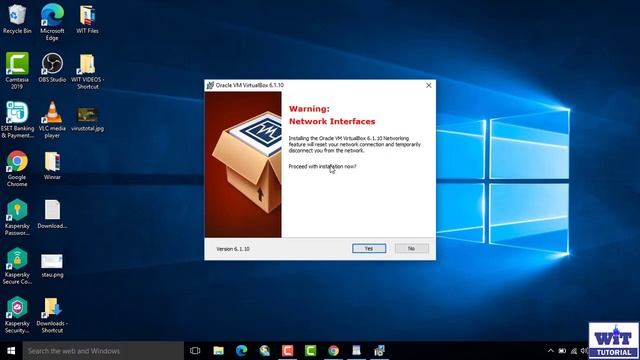Open File Explorer from the taskbar
Image resolution: width=640 pixels, height=360 pixels.
(218, 351)
